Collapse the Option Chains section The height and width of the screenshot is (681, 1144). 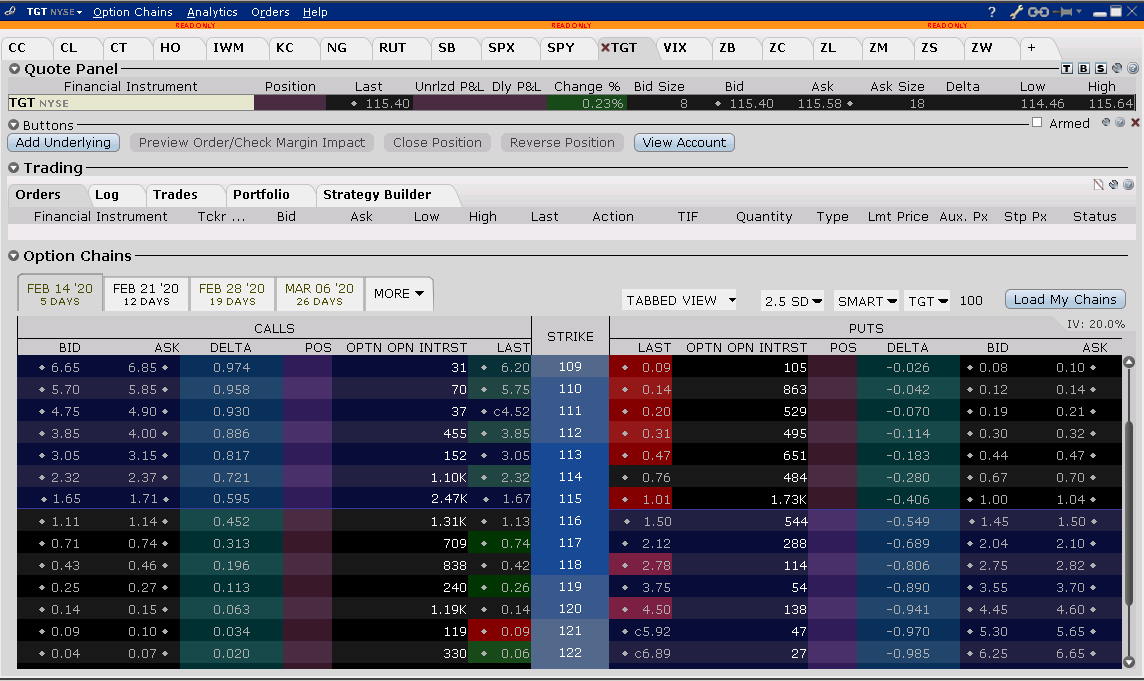[x=15, y=256]
